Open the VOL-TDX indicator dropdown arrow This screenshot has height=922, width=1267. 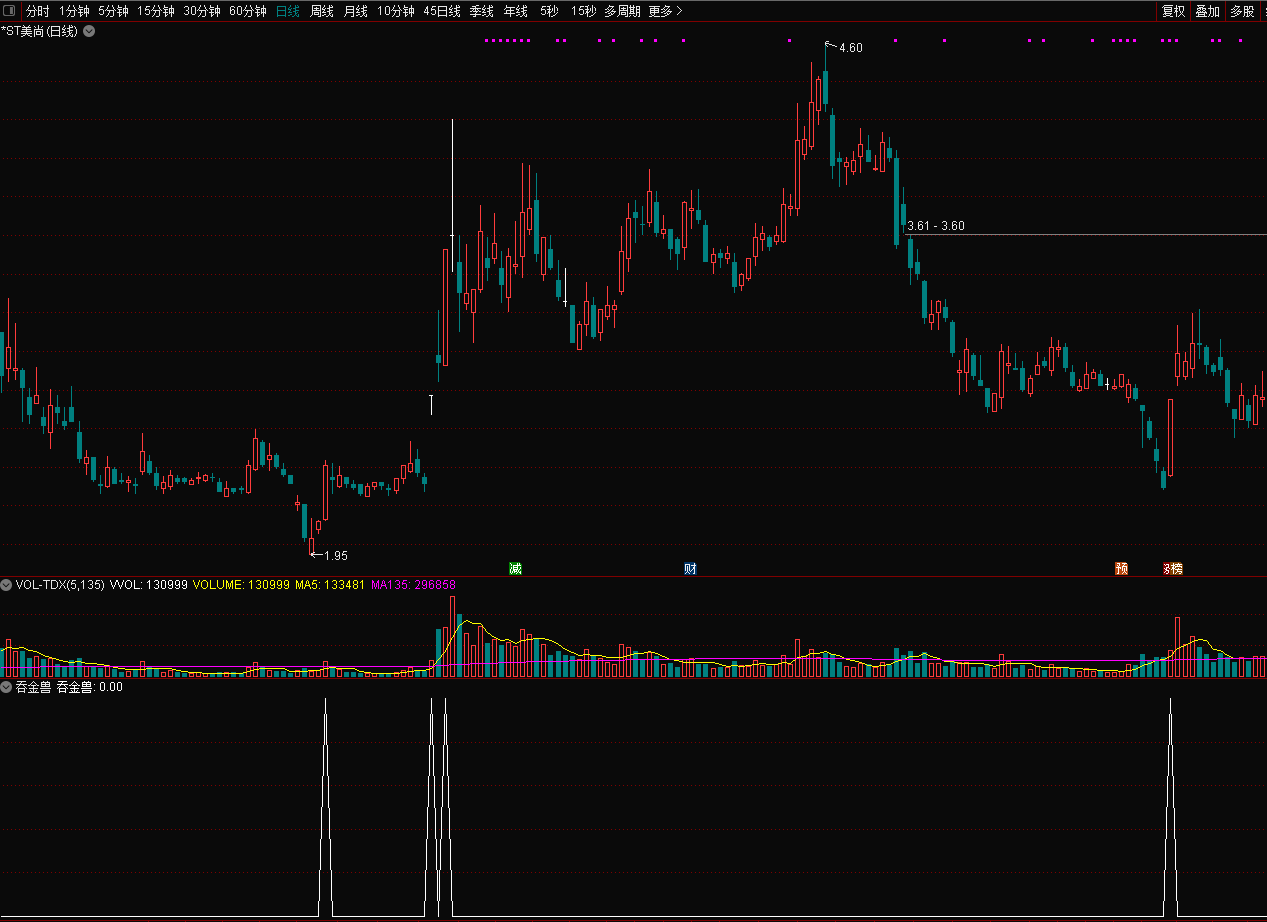pos(7,584)
